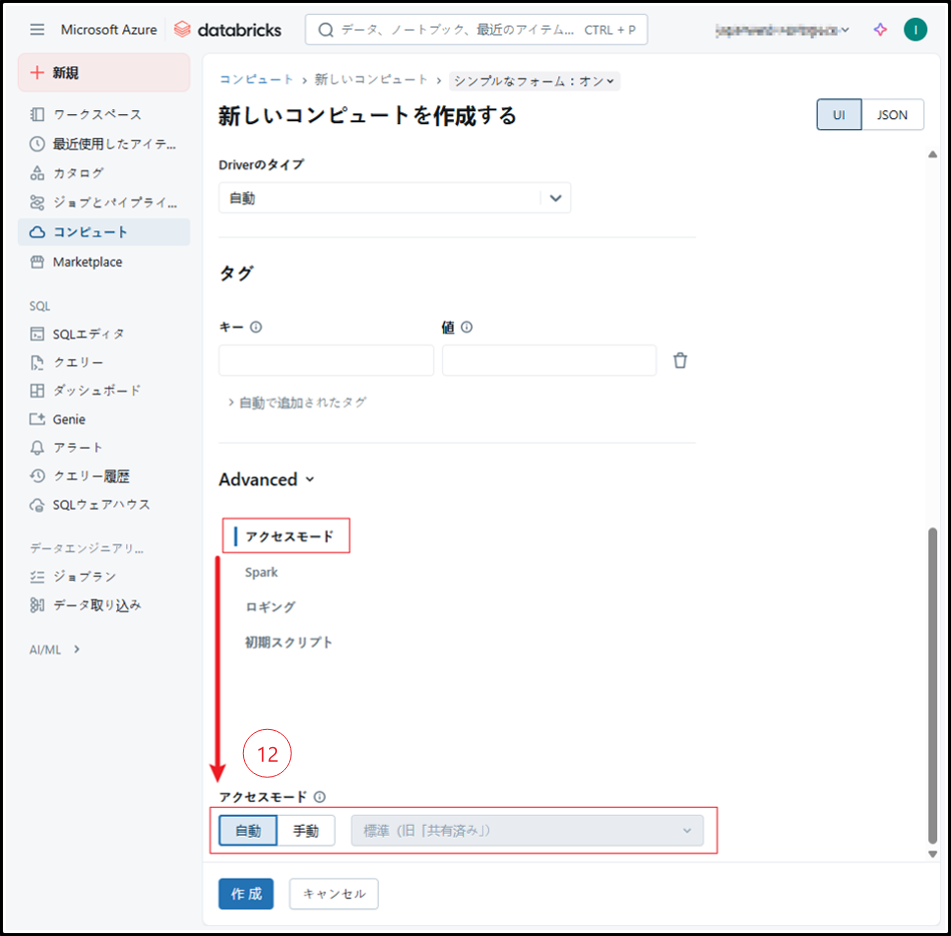
Task: Click the コンピュート cloud icon
Action: tap(37, 232)
